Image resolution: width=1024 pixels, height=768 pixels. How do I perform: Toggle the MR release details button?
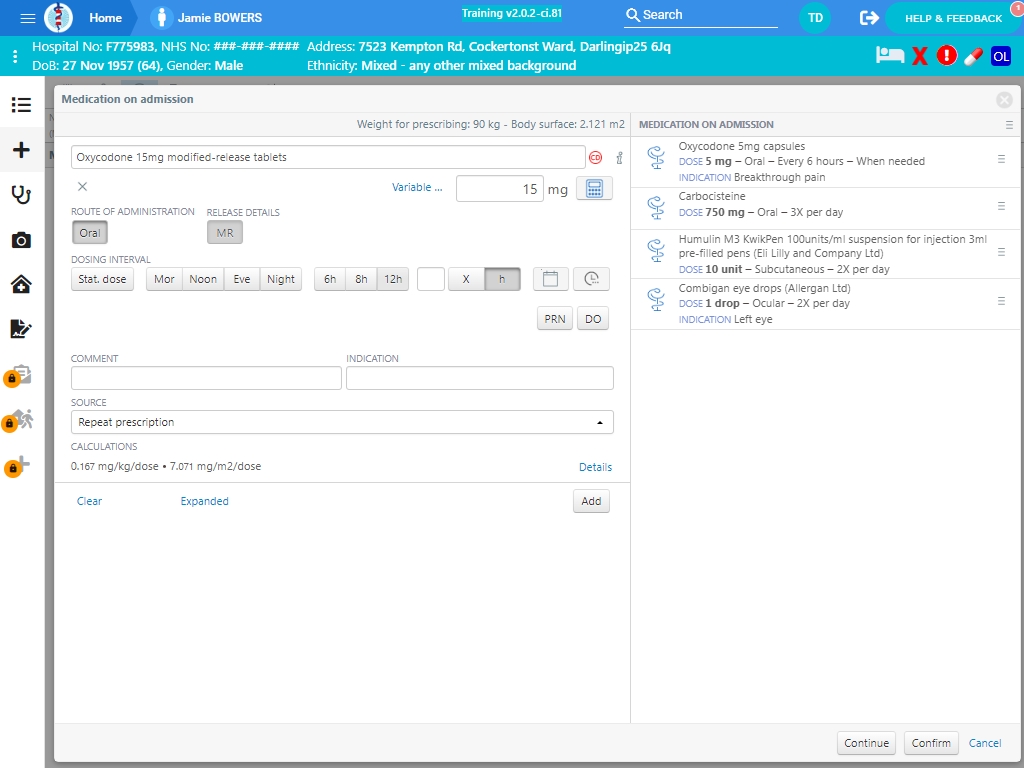point(225,232)
